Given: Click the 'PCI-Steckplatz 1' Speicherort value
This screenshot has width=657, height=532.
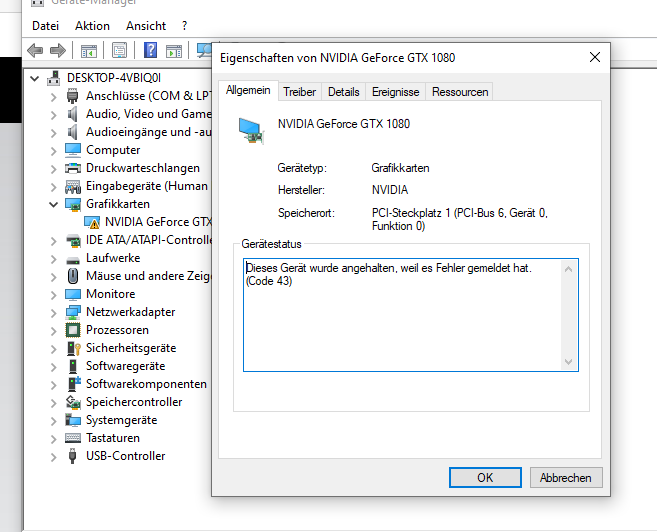Looking at the screenshot, I should point(460,220).
